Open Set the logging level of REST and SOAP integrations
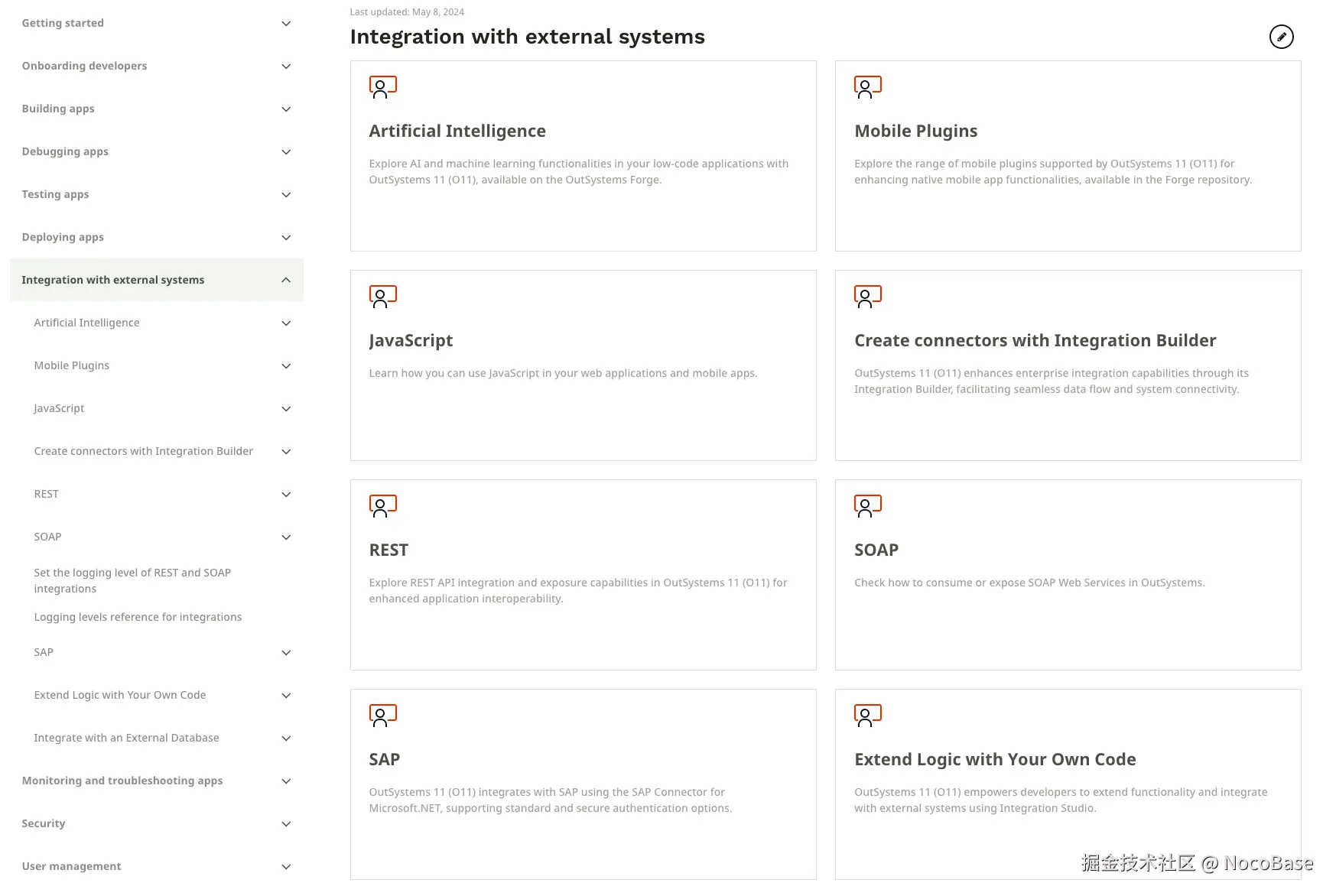1336x896 pixels. (x=132, y=580)
